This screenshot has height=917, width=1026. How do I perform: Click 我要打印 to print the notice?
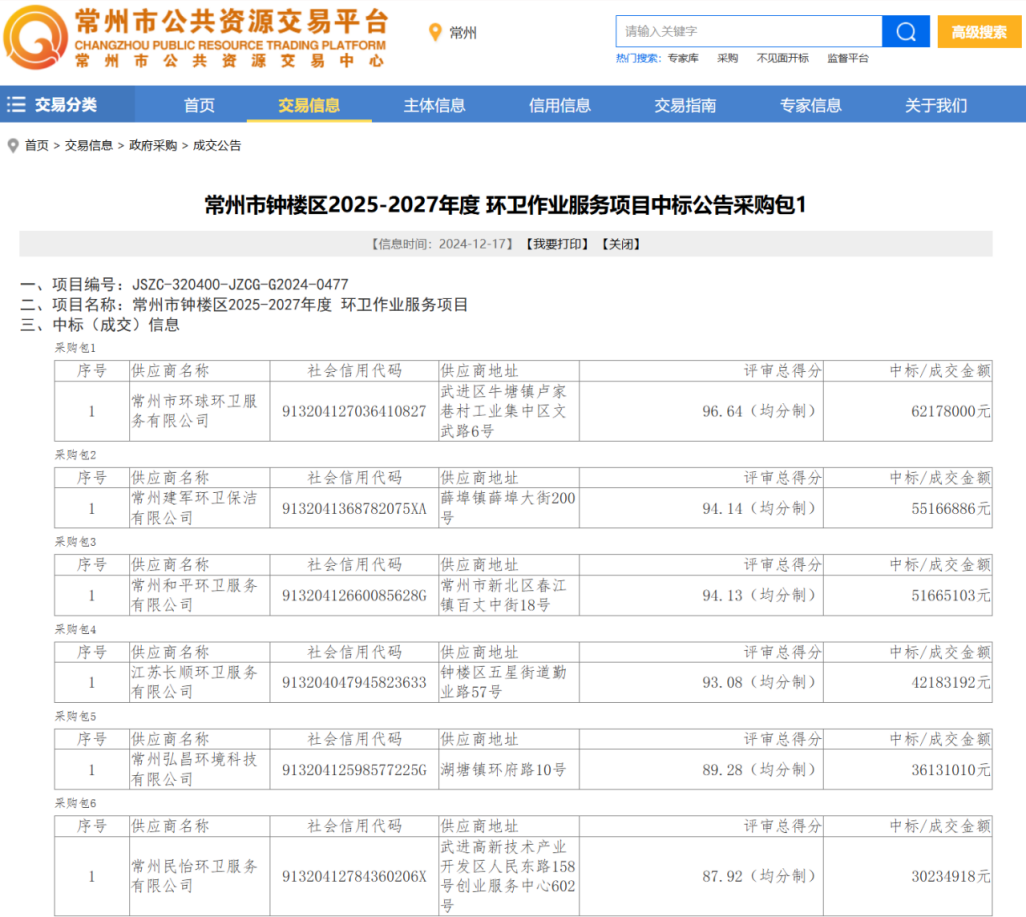[557, 244]
